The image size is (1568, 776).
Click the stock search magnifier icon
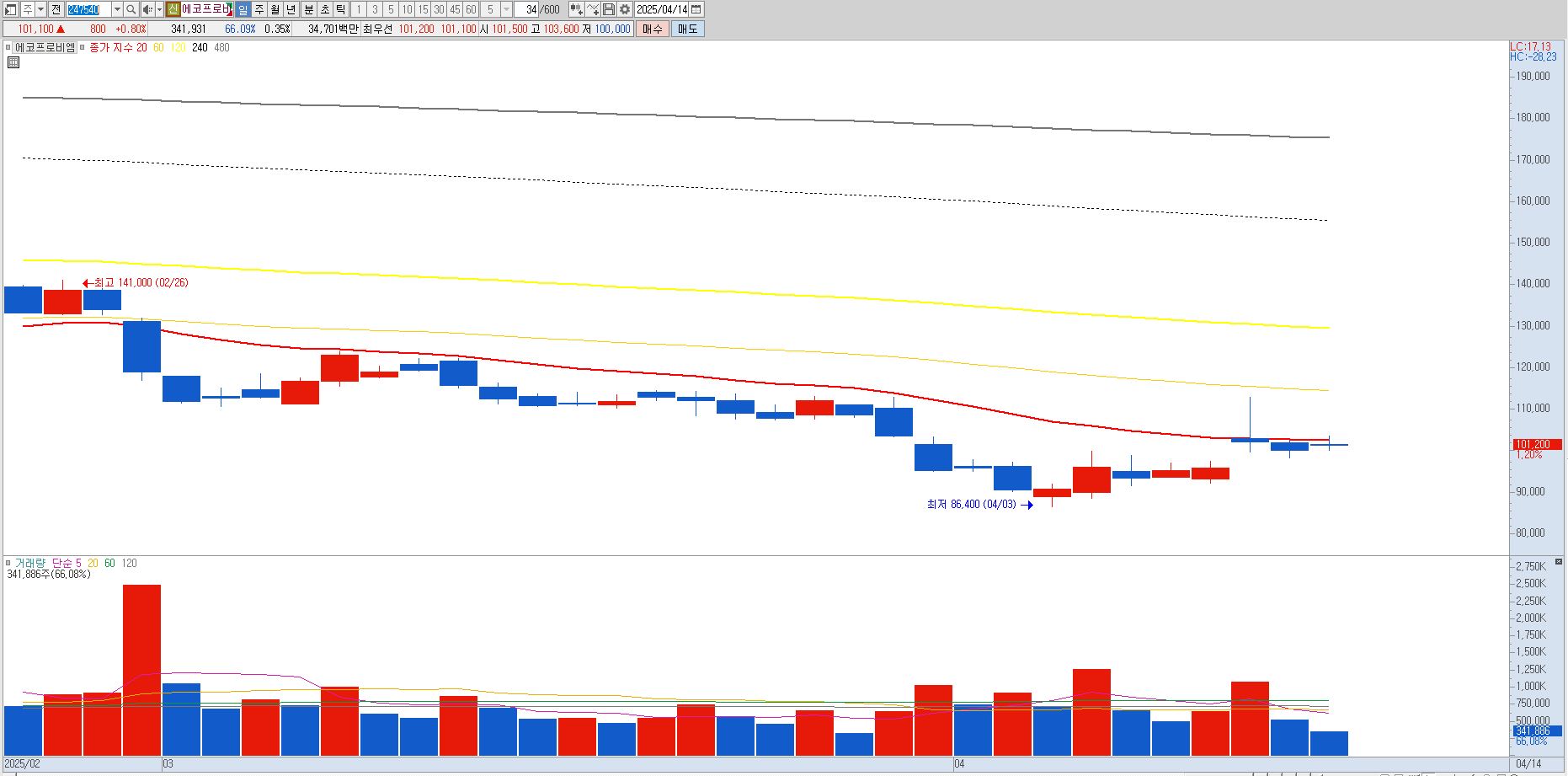click(x=131, y=9)
